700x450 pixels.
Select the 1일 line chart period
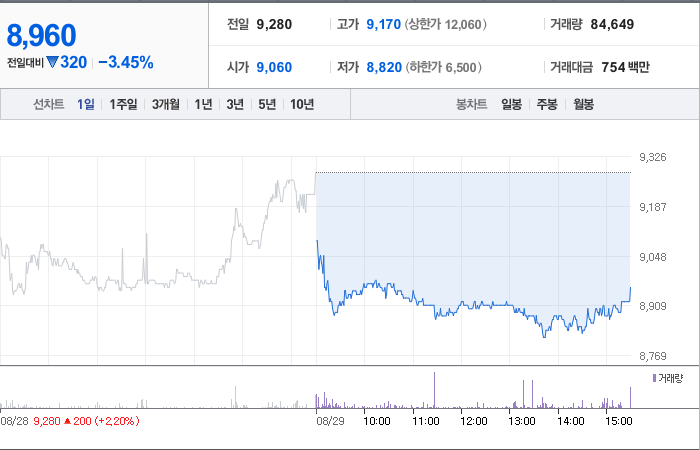(x=86, y=104)
